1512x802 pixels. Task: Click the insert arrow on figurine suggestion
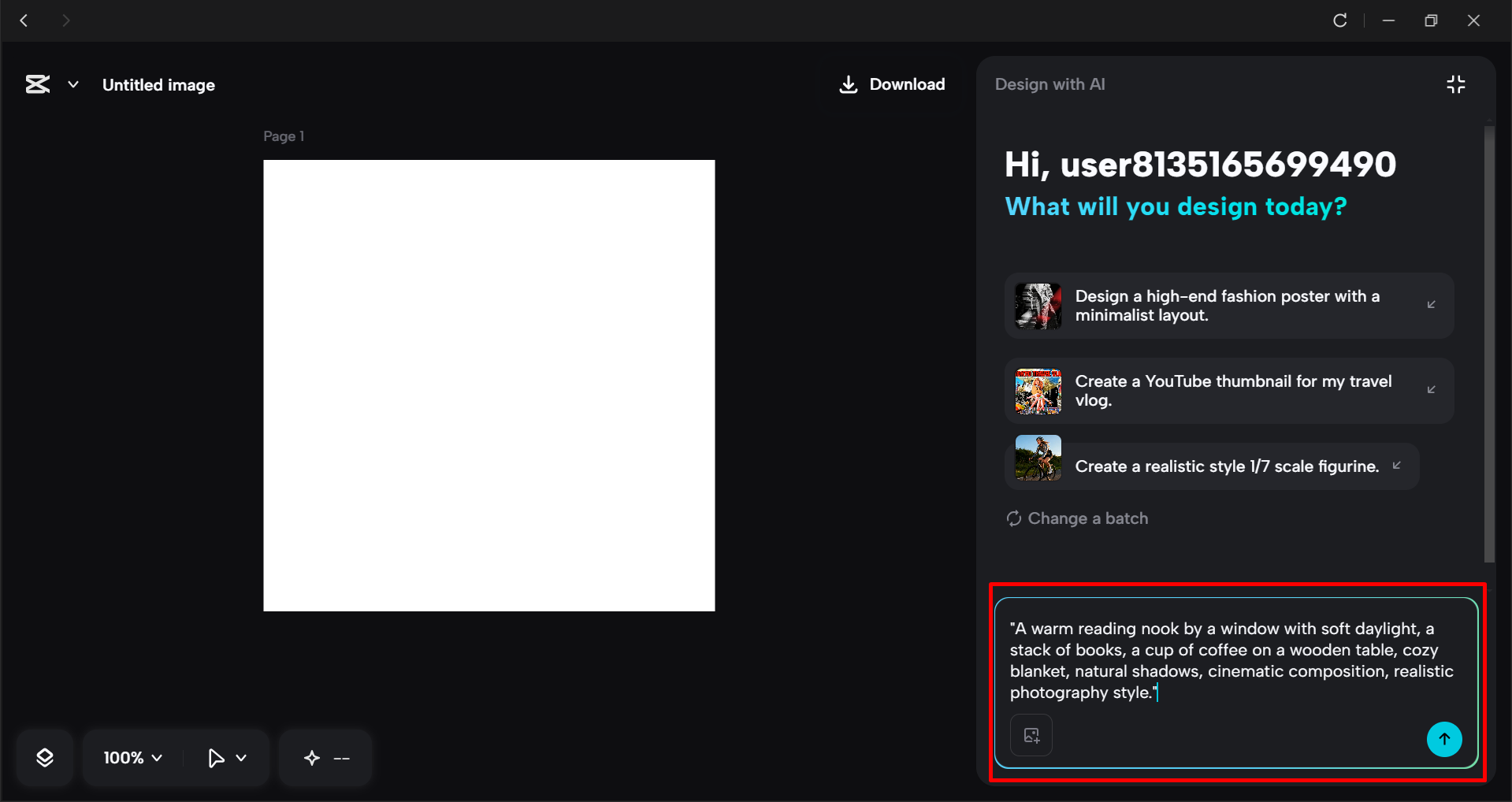(x=1396, y=466)
